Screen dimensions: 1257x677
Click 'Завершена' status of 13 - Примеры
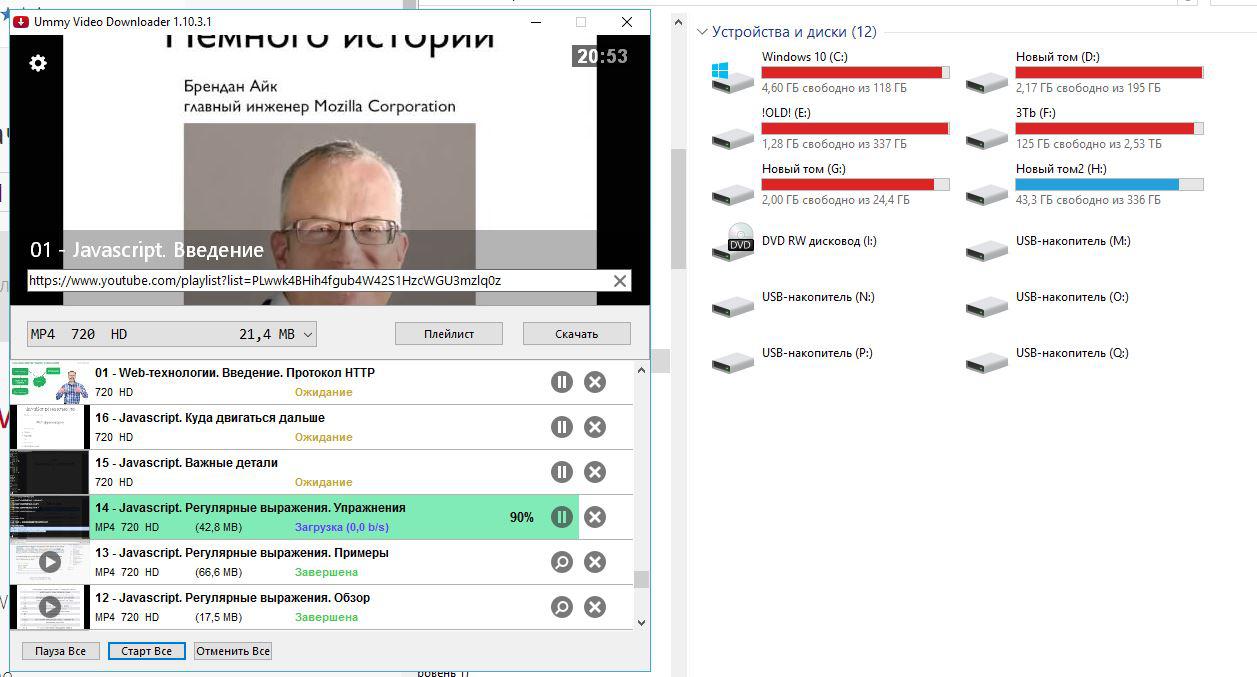point(326,572)
